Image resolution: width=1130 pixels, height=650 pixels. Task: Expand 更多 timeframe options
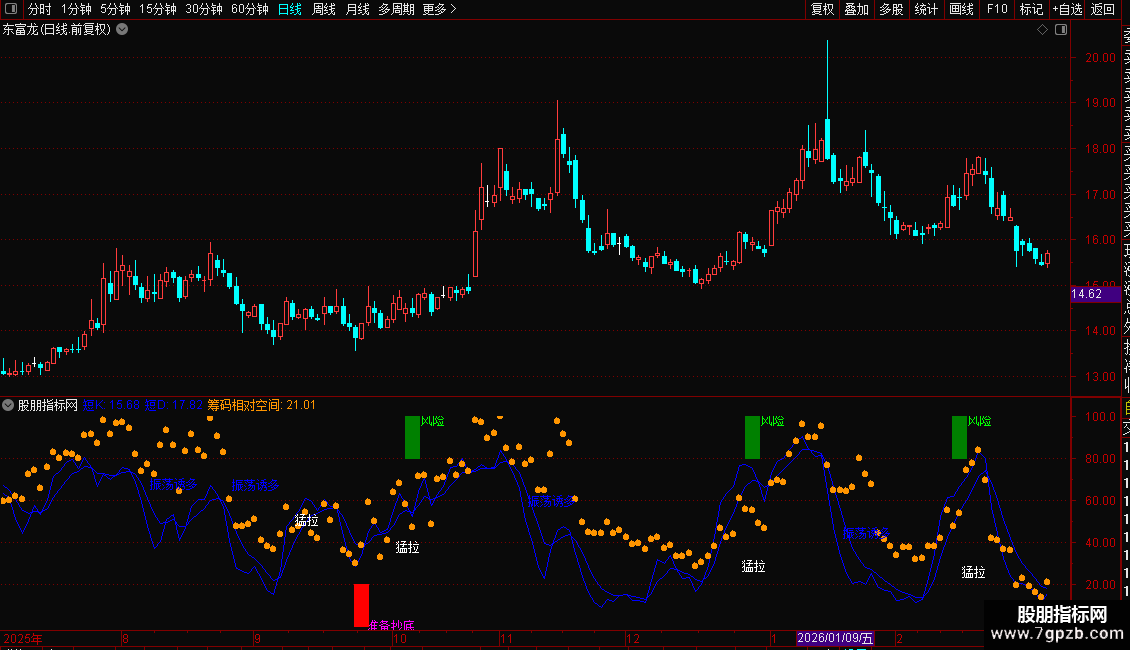pyautogui.click(x=440, y=9)
